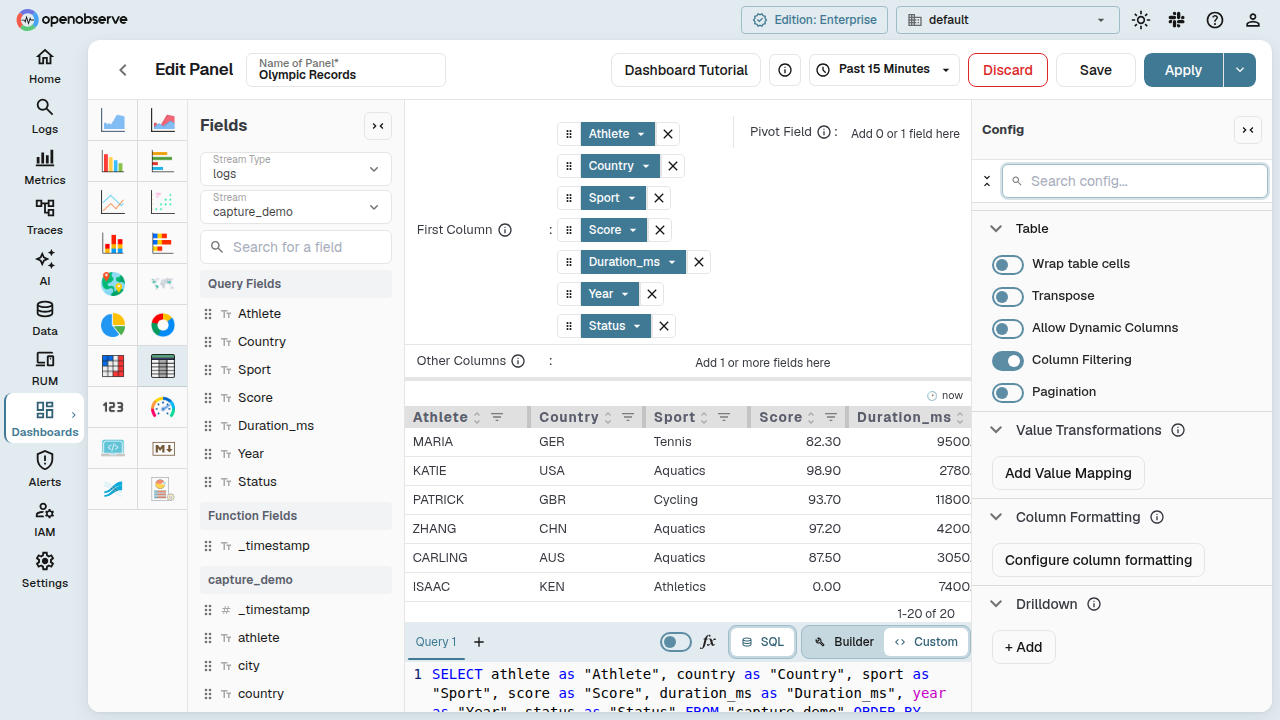1280x720 pixels.
Task: Remove the Duration_ms field with X
Action: [x=699, y=262]
